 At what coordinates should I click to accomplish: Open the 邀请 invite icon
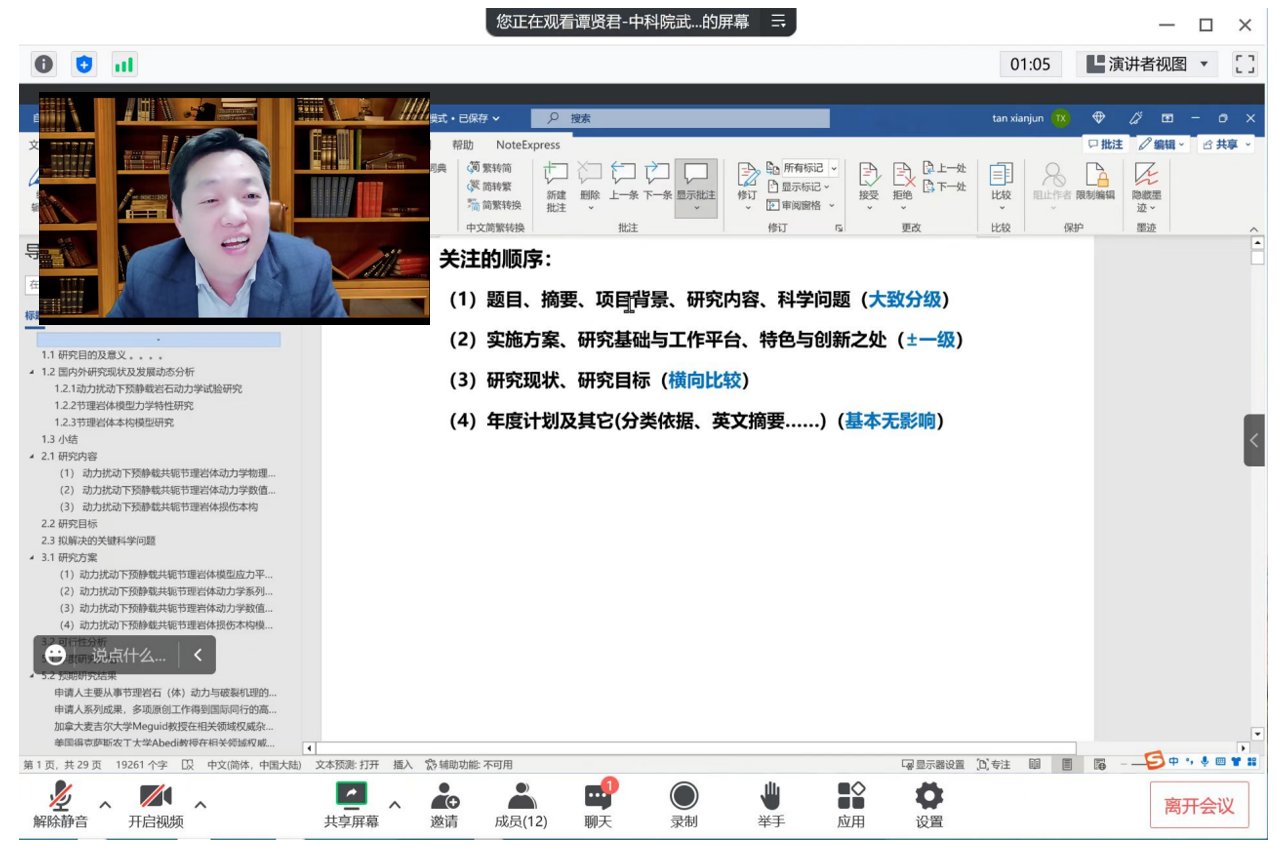tap(444, 796)
